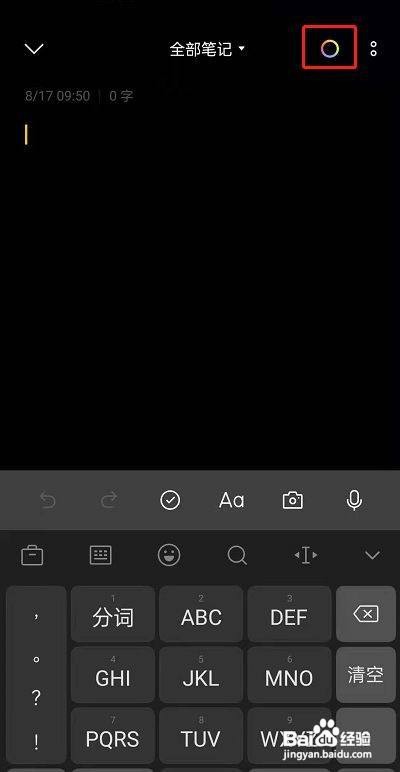Tap the keyboard search magnifier icon
This screenshot has width=400, height=772.
pos(237,555)
